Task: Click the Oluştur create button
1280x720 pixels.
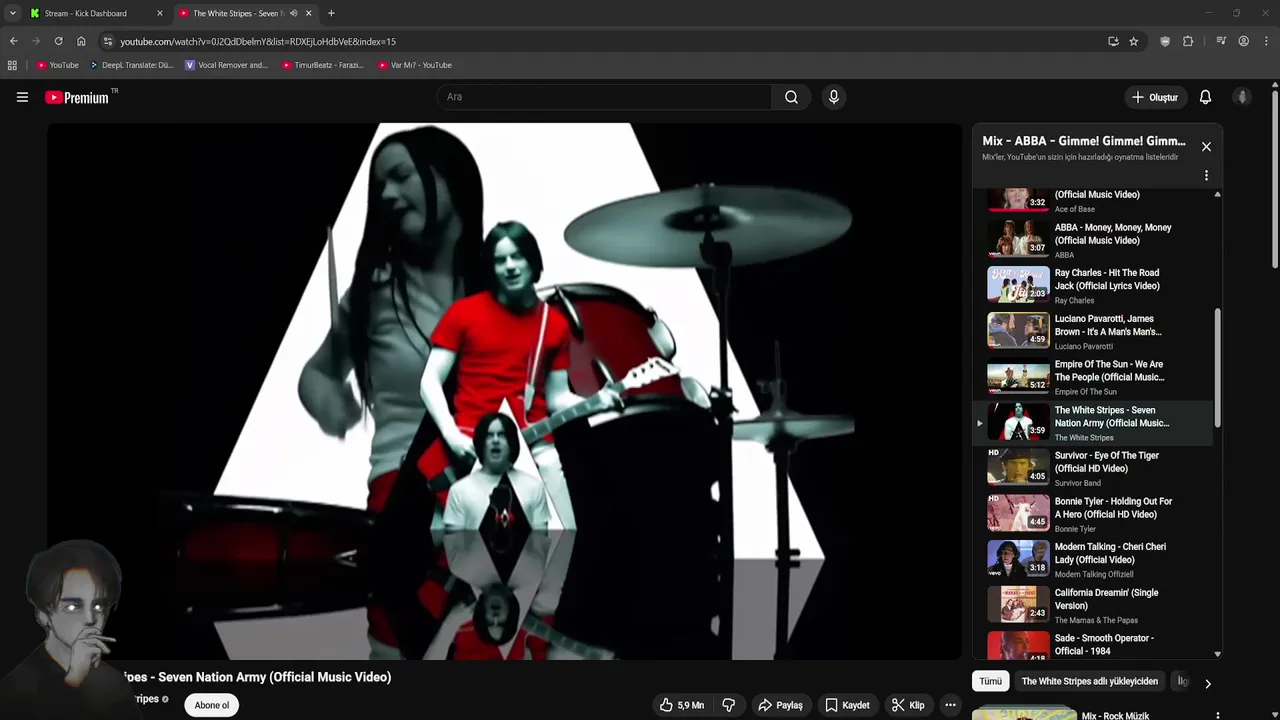Action: point(1154,97)
